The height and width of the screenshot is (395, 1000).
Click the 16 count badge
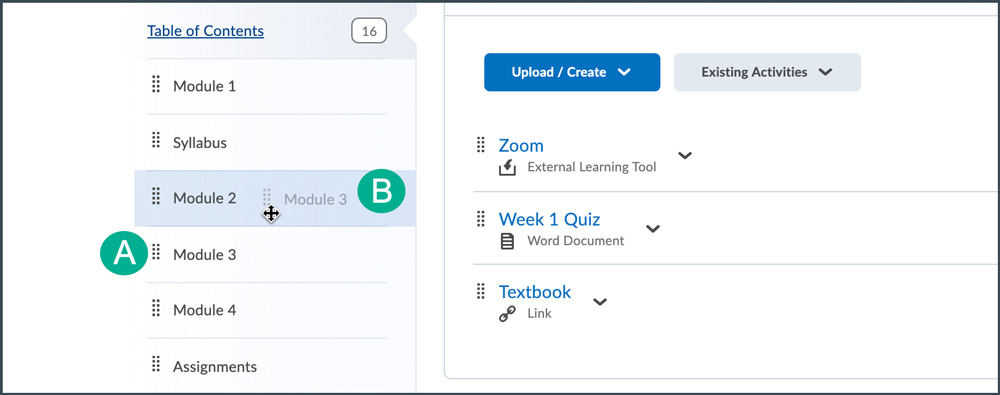point(369,31)
